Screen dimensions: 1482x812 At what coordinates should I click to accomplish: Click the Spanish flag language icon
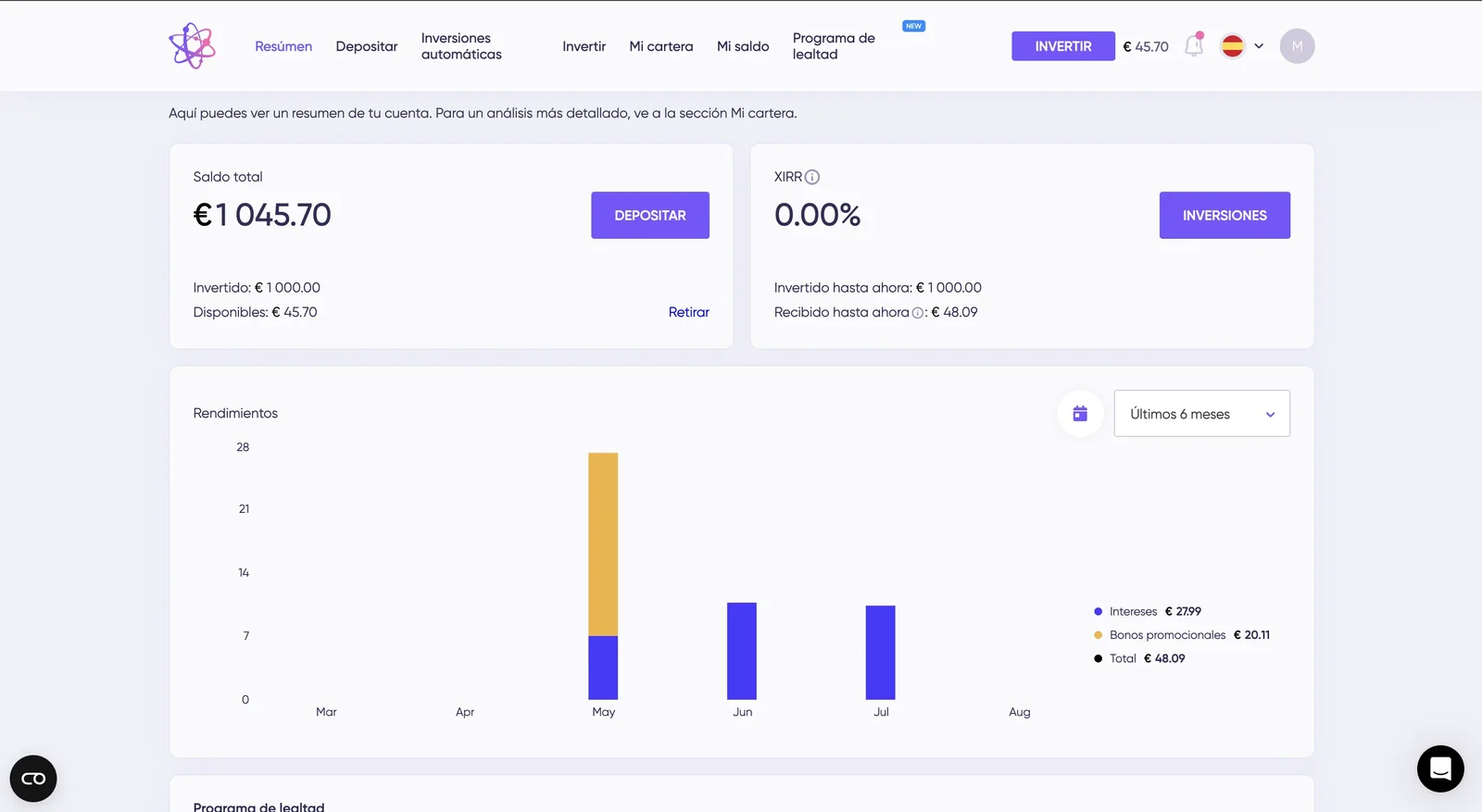click(x=1232, y=46)
